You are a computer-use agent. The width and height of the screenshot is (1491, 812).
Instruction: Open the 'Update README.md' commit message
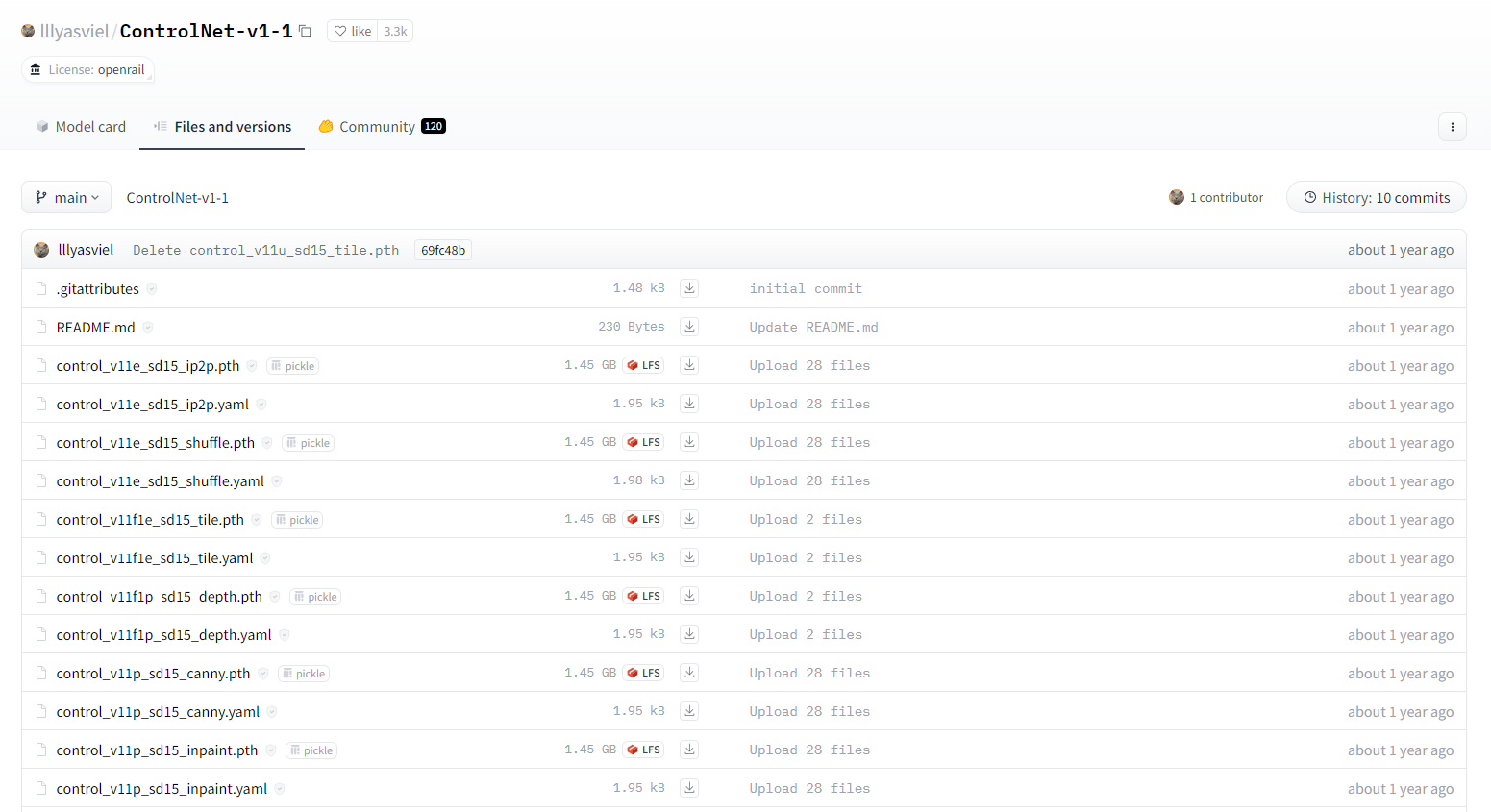(x=813, y=327)
